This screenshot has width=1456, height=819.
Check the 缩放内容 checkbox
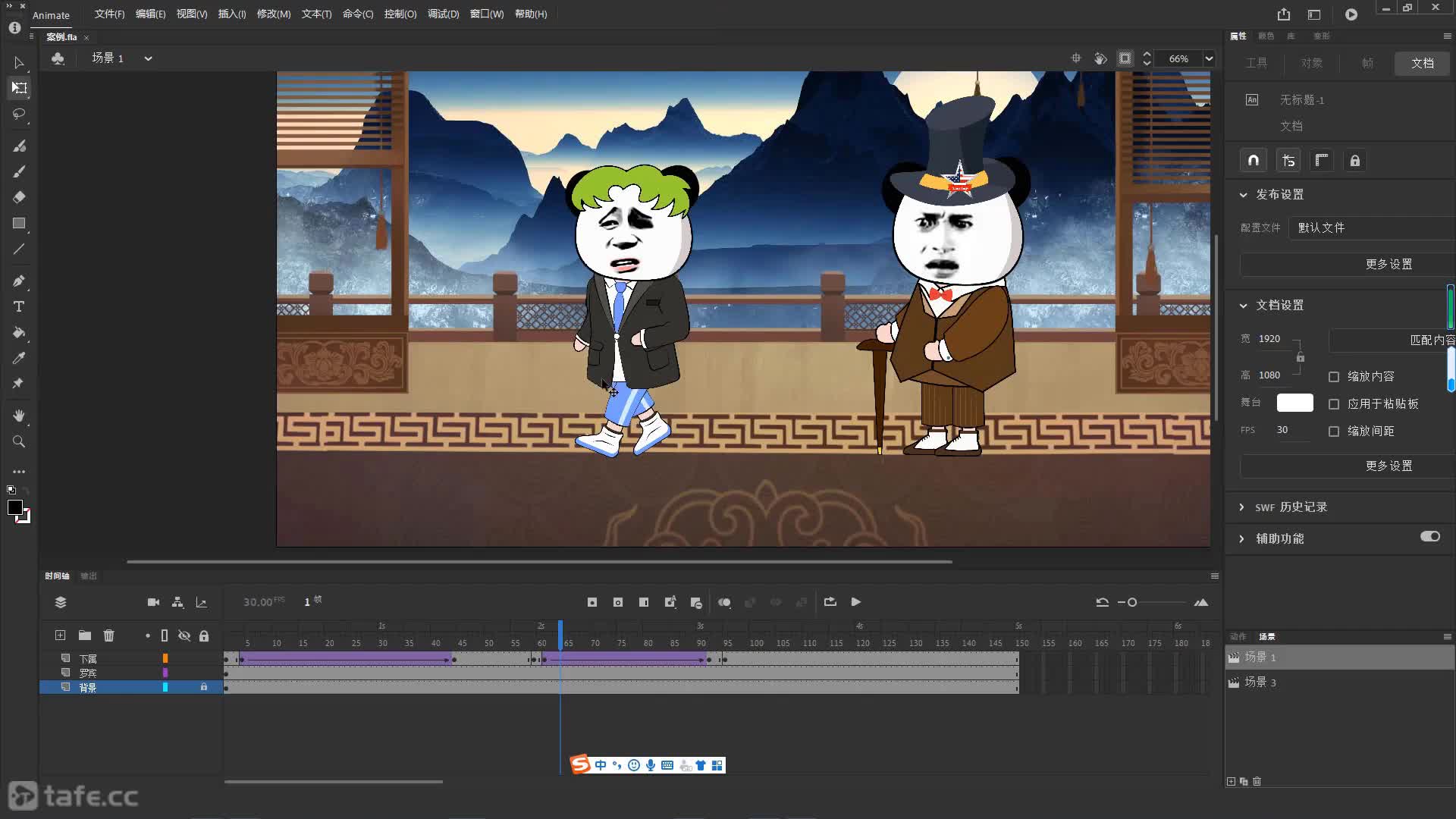[1334, 377]
